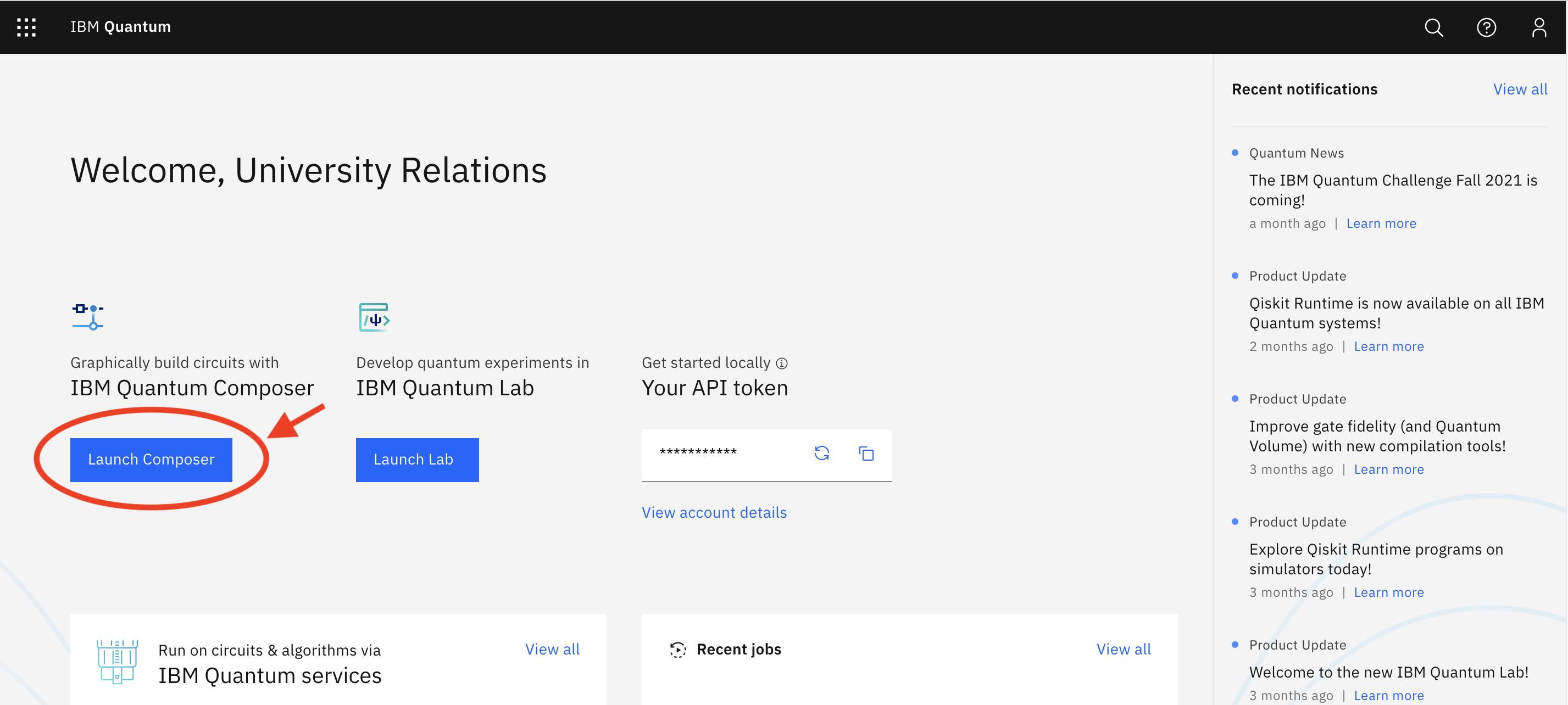
Task: Regenerate API token with refresh icon
Action: point(821,453)
